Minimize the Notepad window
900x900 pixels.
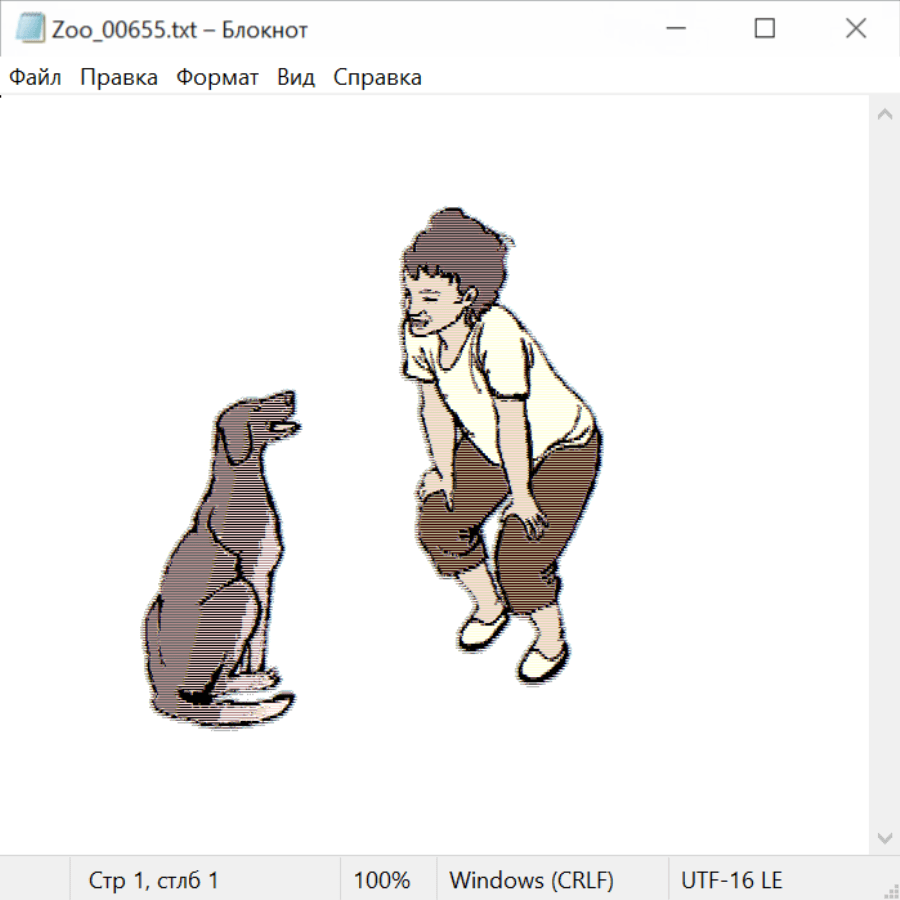[673, 29]
